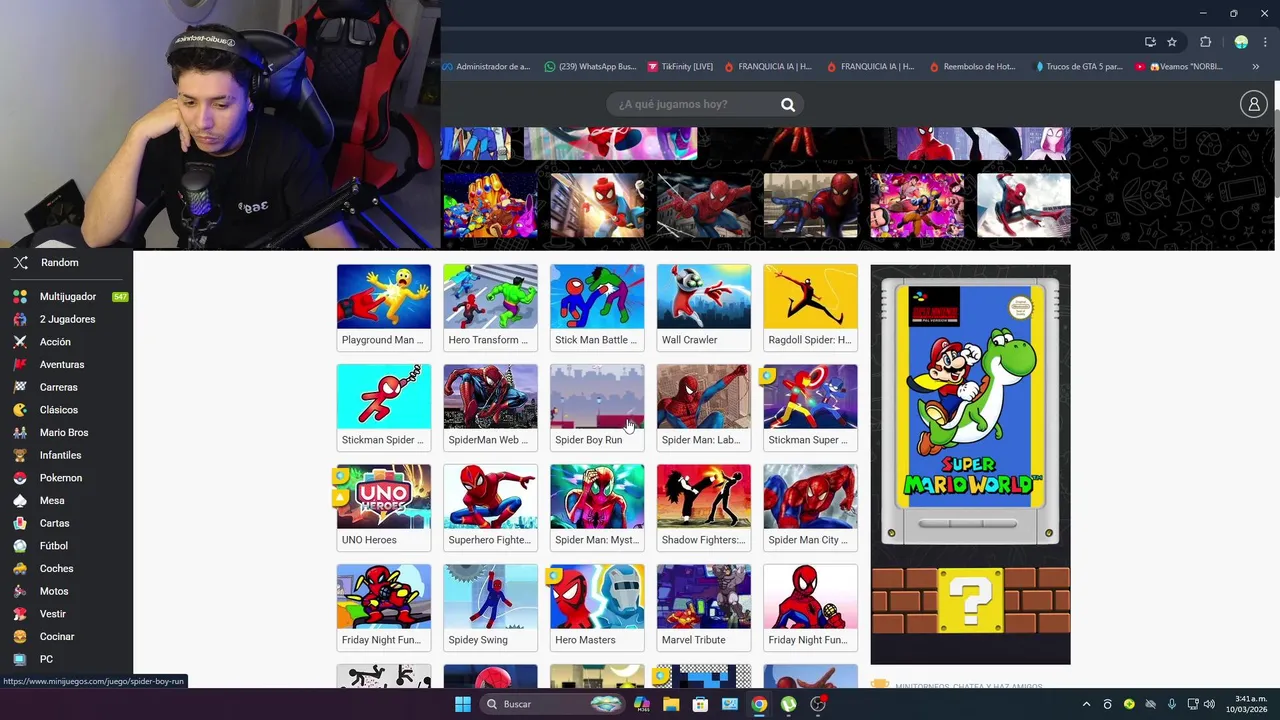Open the Shadow Fighters game card
Image resolution: width=1280 pixels, height=720 pixels.
click(x=704, y=507)
